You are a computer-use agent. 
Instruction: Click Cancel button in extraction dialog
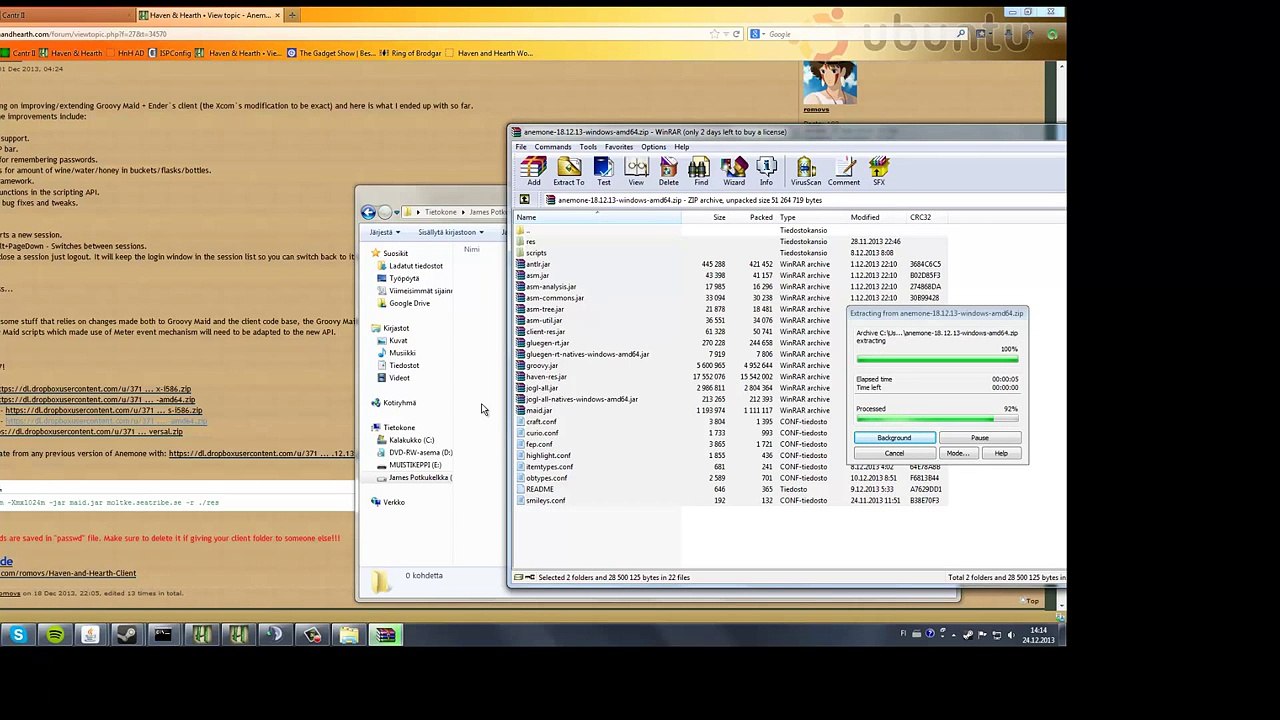coord(894,454)
